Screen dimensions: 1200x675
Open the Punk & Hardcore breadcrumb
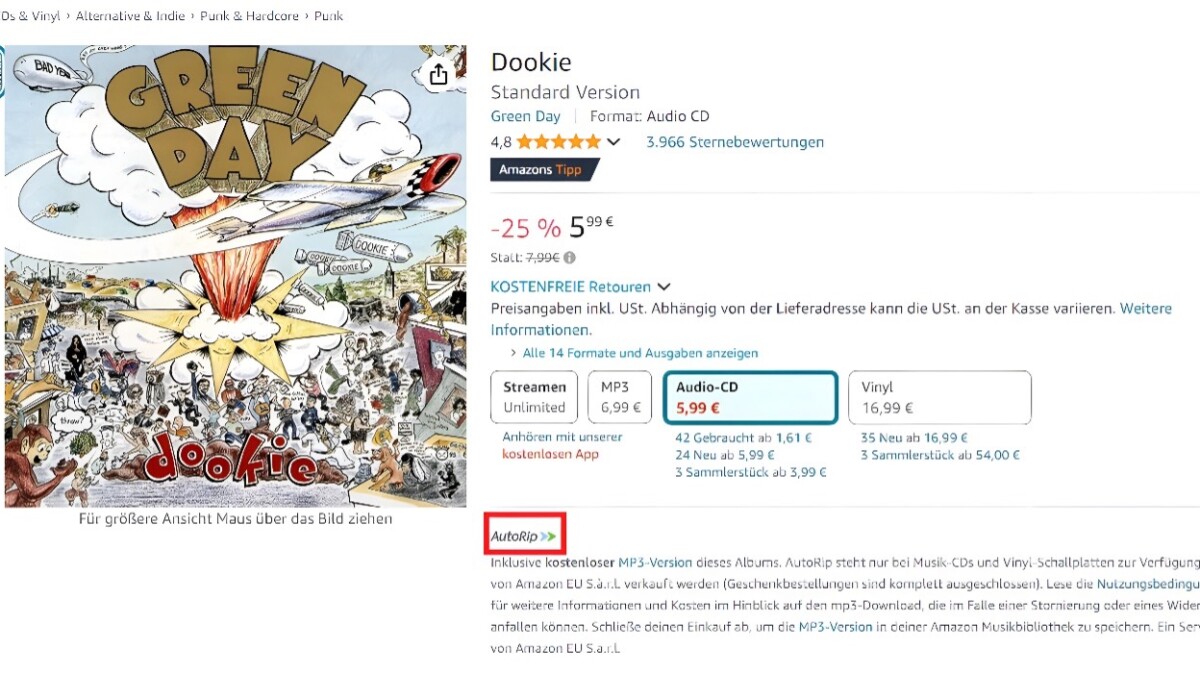(249, 16)
